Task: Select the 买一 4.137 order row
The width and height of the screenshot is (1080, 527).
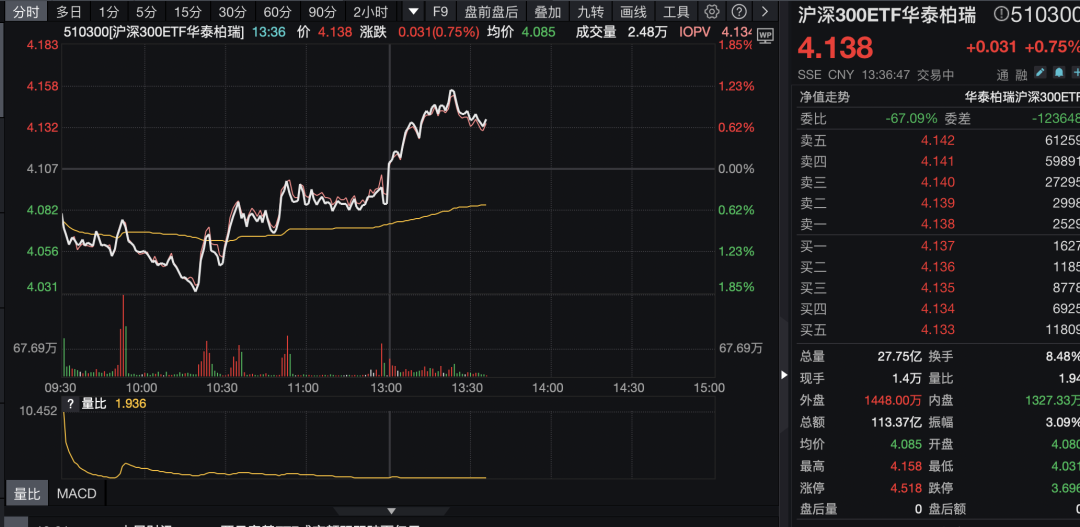Action: tap(939, 246)
